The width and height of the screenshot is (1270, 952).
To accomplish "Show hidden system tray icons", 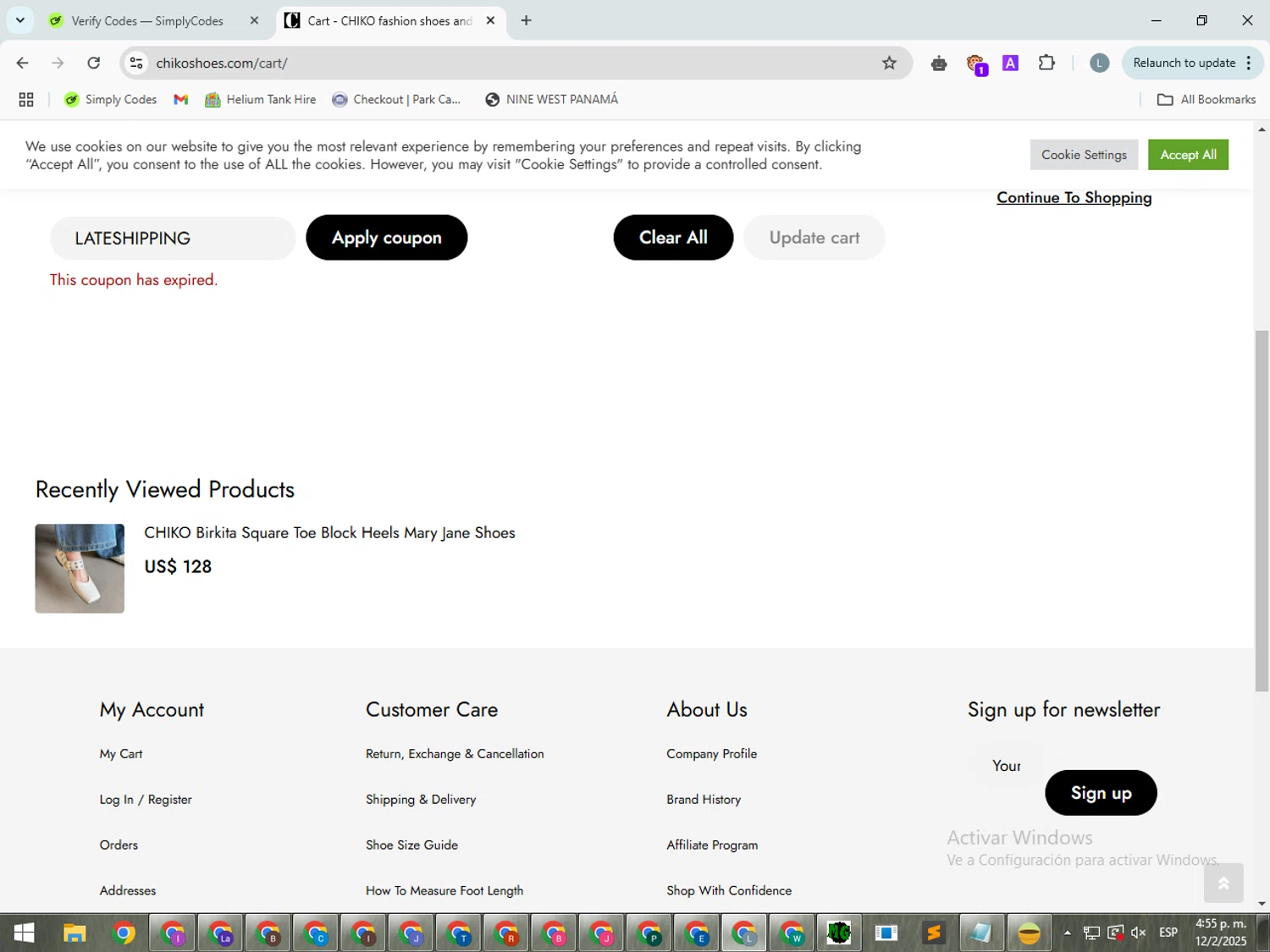I will coord(1067,933).
